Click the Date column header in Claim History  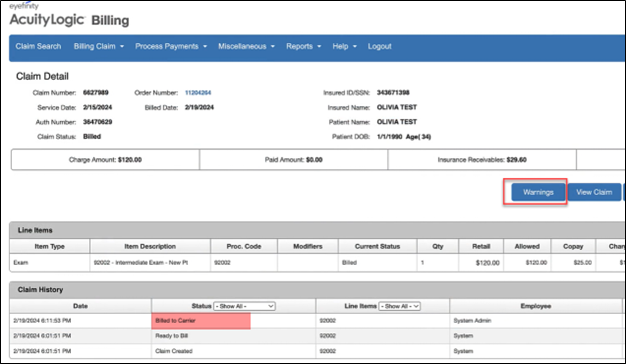pos(80,306)
